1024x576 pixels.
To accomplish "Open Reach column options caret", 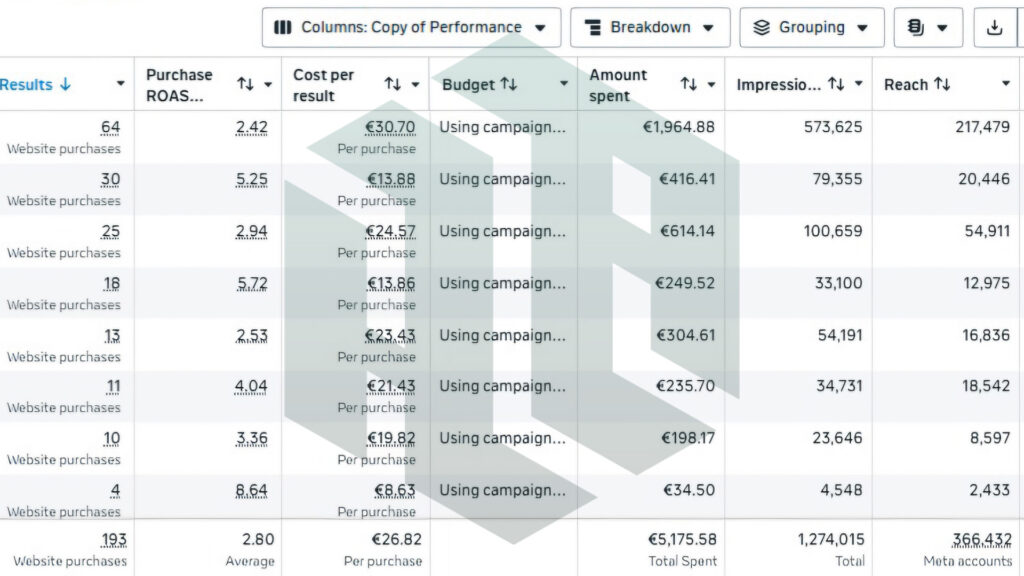I will 1006,84.
